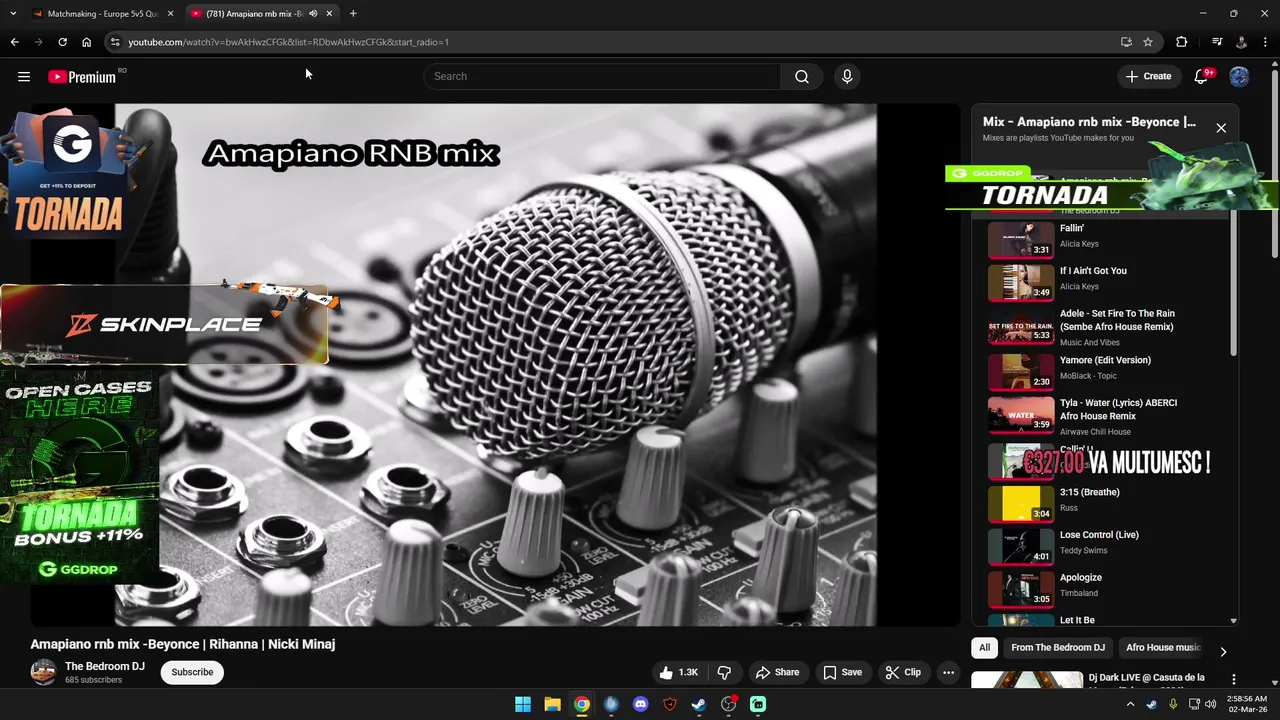The height and width of the screenshot is (720, 1280).
Task: Open the tab search dropdown arrow
Action: click(x=13, y=14)
